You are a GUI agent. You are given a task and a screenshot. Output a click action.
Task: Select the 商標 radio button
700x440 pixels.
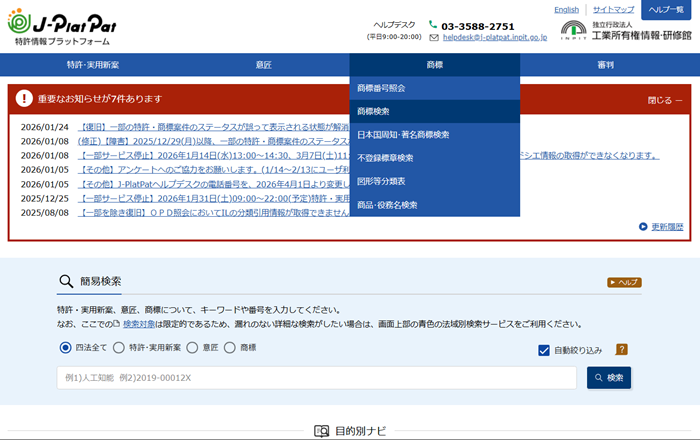click(x=229, y=348)
